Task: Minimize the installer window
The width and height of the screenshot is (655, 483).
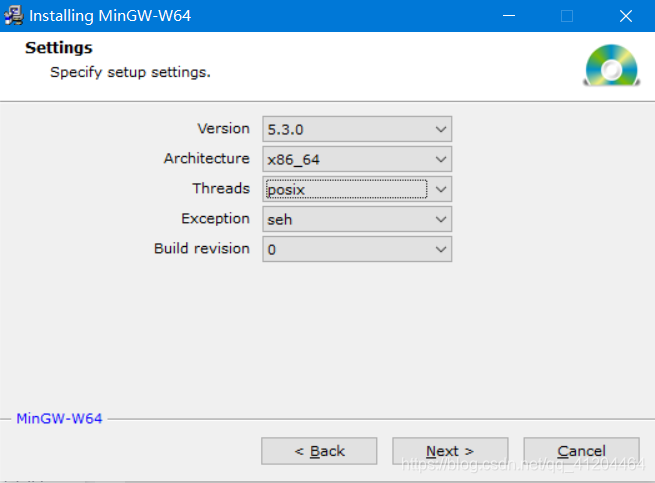Action: pyautogui.click(x=509, y=16)
